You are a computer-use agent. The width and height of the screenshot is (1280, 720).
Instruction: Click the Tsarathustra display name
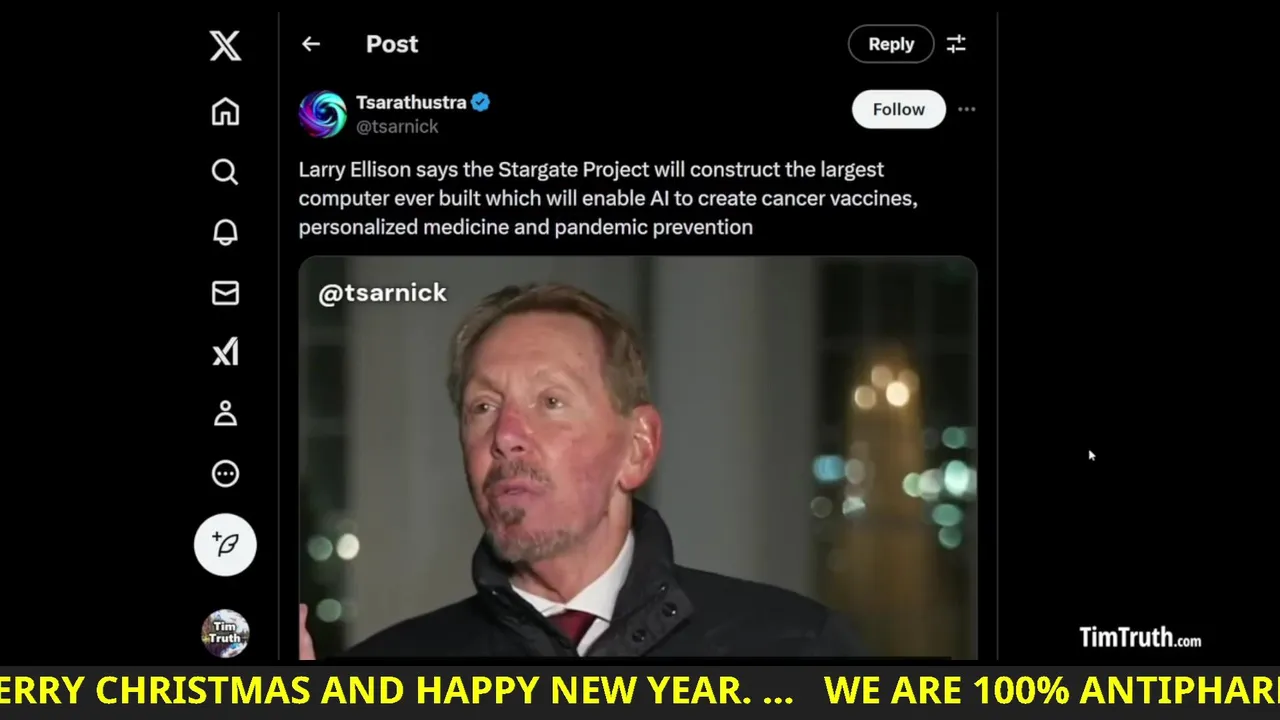point(411,102)
